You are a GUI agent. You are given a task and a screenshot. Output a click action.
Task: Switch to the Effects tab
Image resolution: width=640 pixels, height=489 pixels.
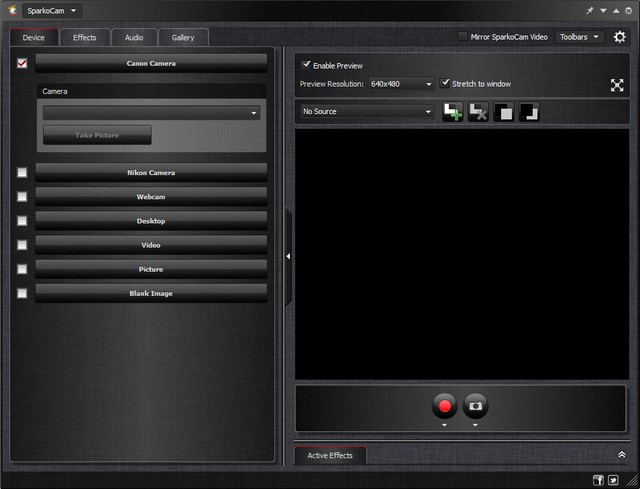click(x=85, y=38)
